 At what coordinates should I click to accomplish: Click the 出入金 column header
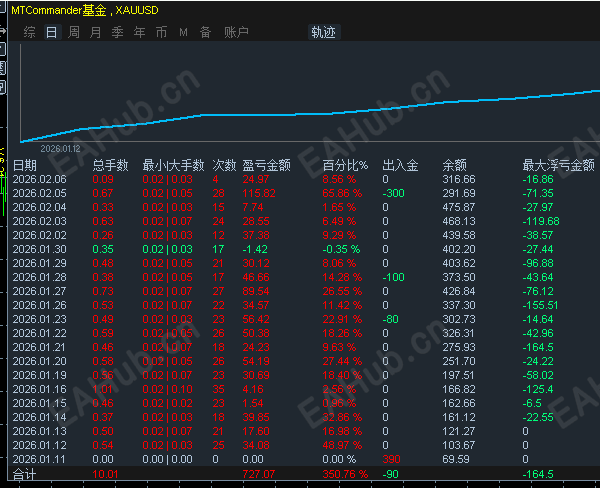coord(400,165)
